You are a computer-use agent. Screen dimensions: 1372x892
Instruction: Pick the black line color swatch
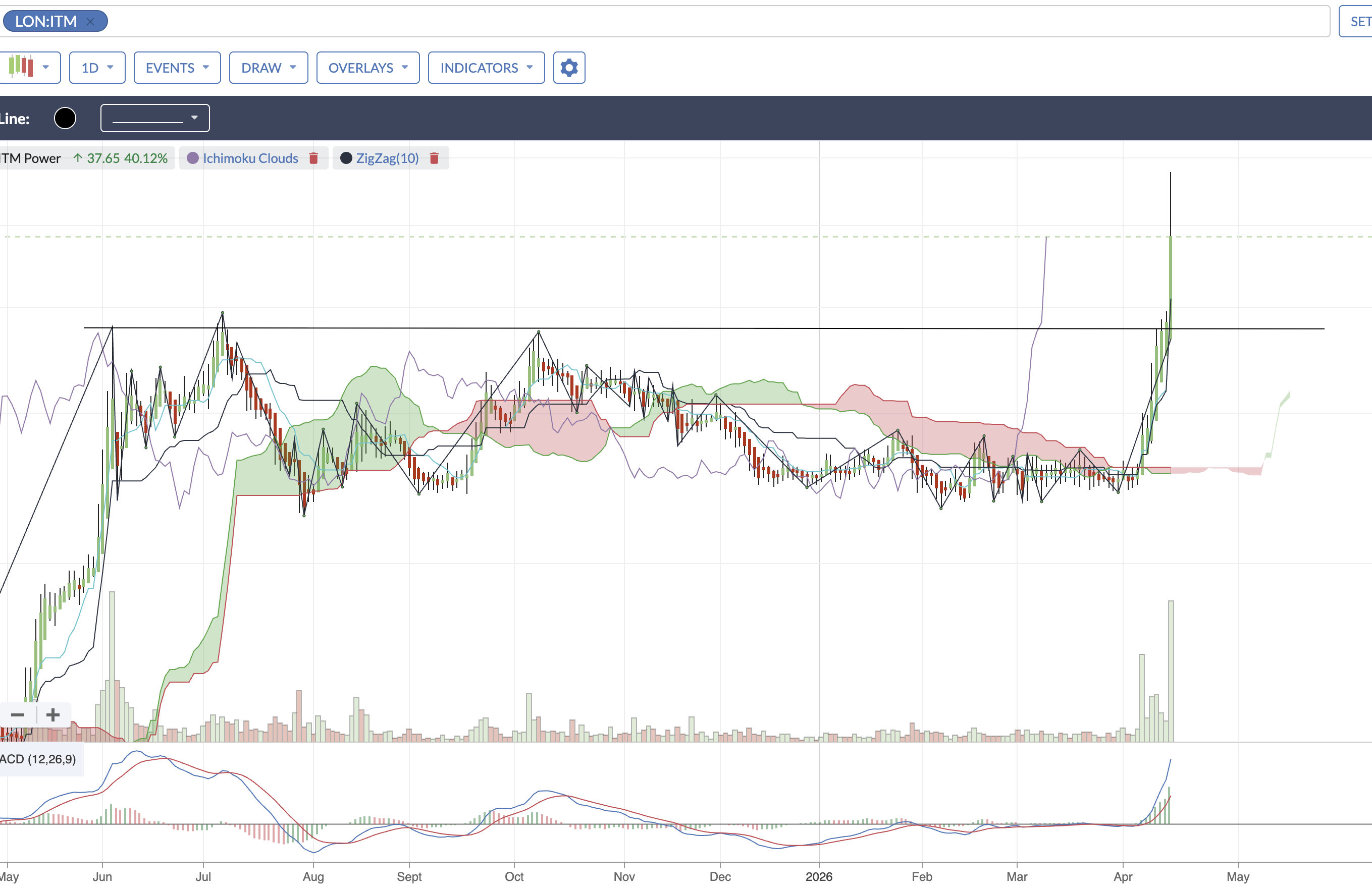tap(65, 118)
